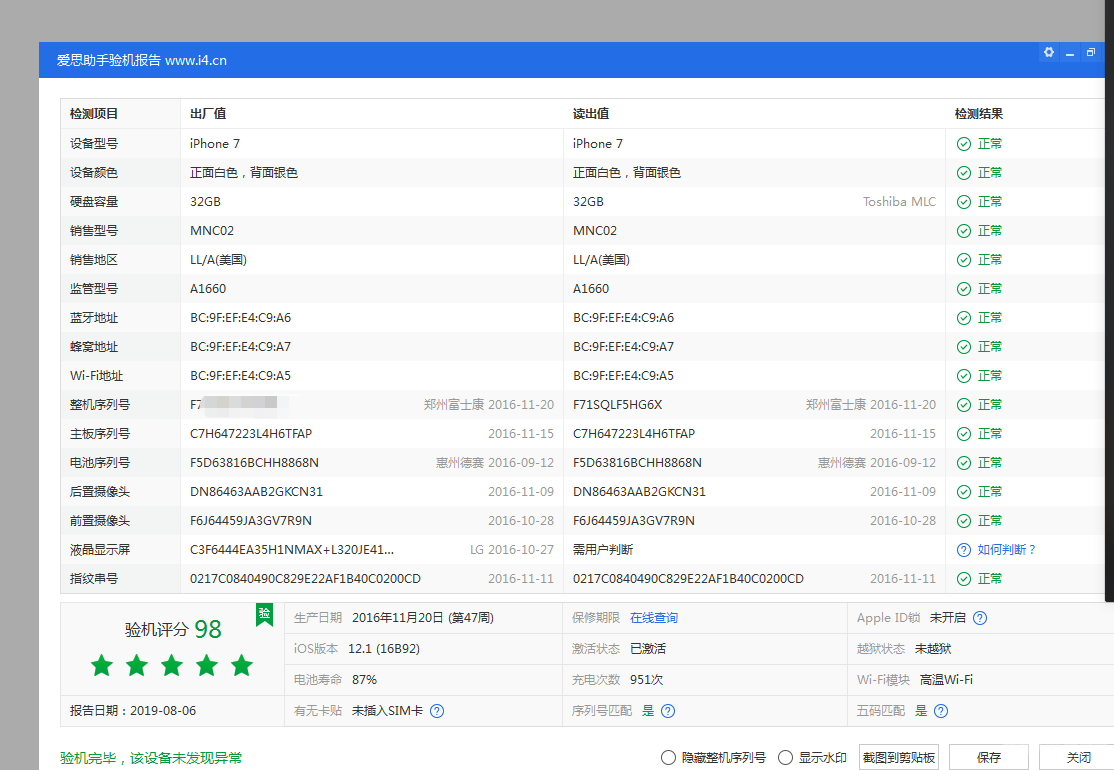This screenshot has height=770, width=1114.
Task: Click green check icon for 整机序列号
Action: [963, 405]
